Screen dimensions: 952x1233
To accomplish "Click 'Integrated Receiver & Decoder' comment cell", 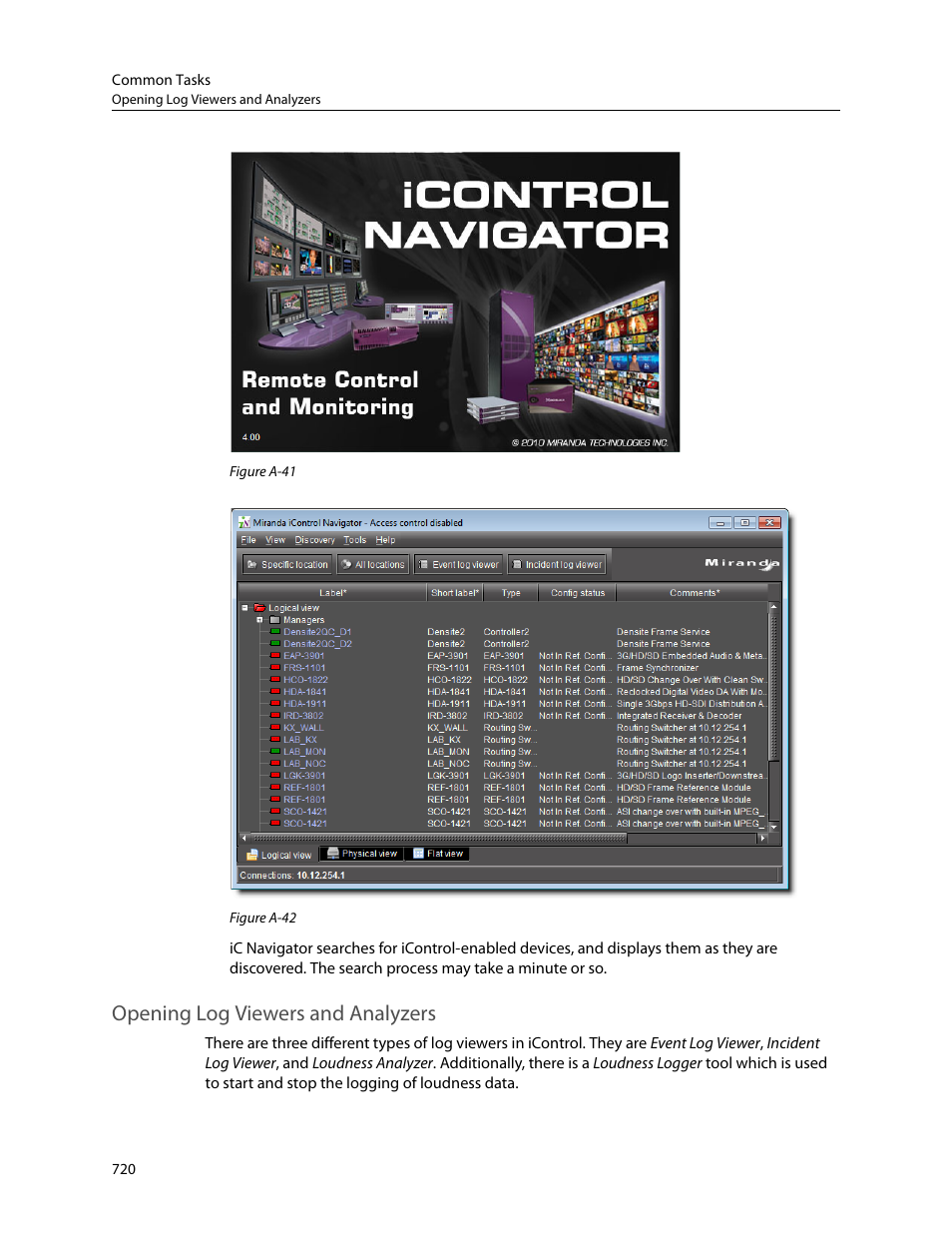I will coord(680,716).
